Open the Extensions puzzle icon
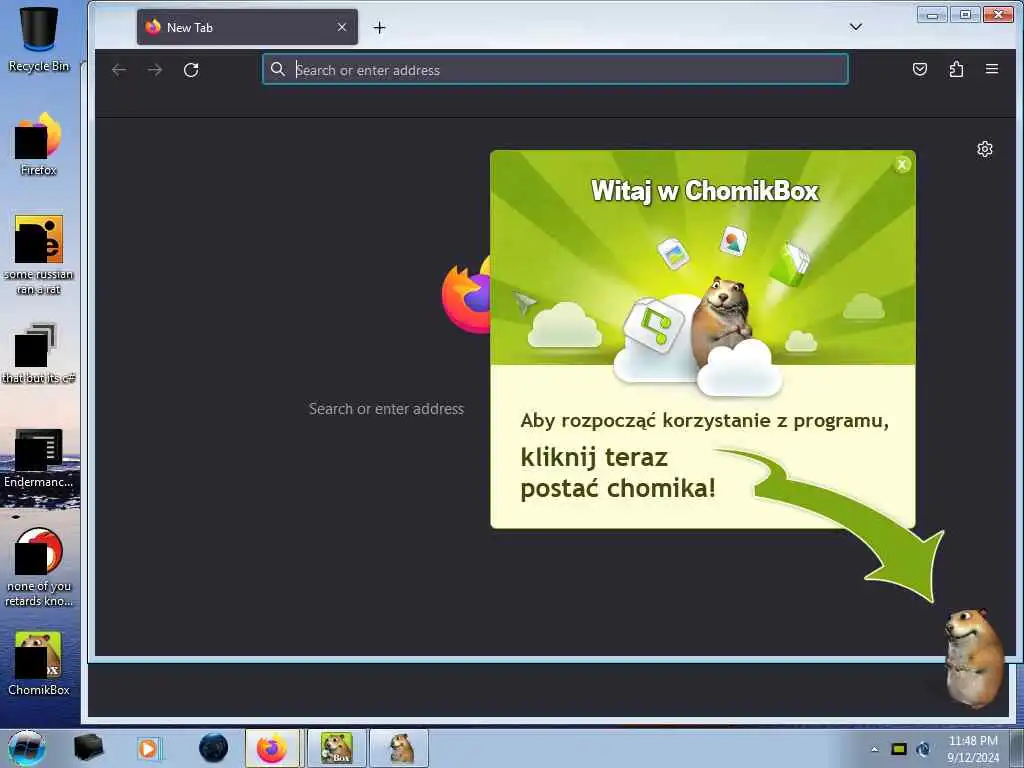The height and width of the screenshot is (768, 1024). click(x=956, y=69)
